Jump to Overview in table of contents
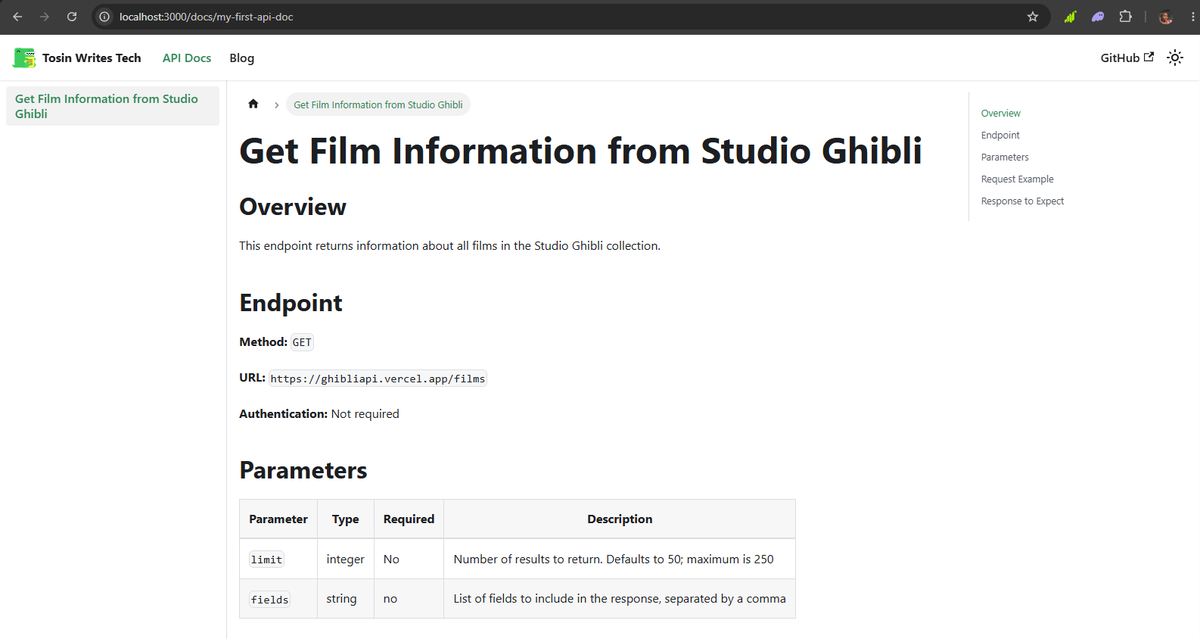 click(1001, 113)
